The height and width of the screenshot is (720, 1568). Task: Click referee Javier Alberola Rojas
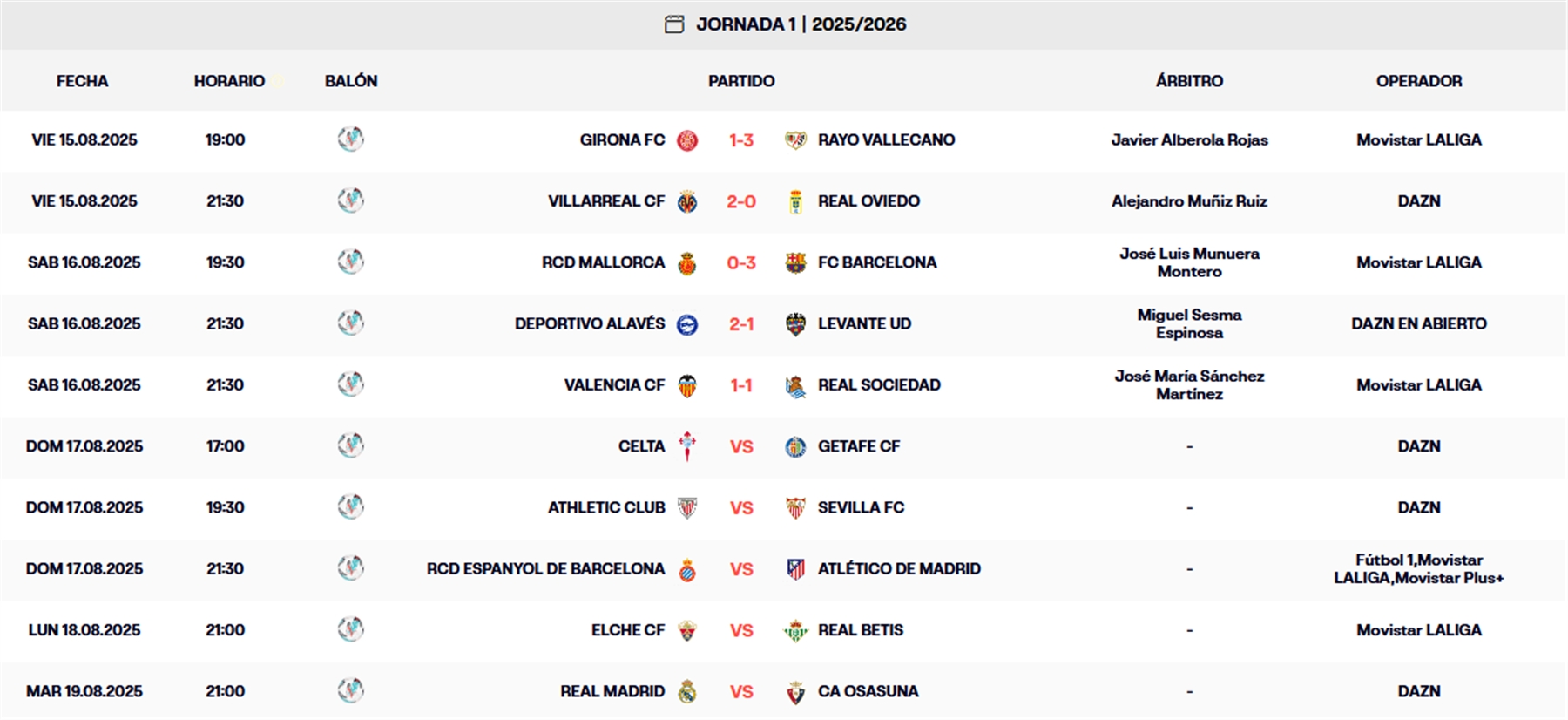[x=1189, y=139]
